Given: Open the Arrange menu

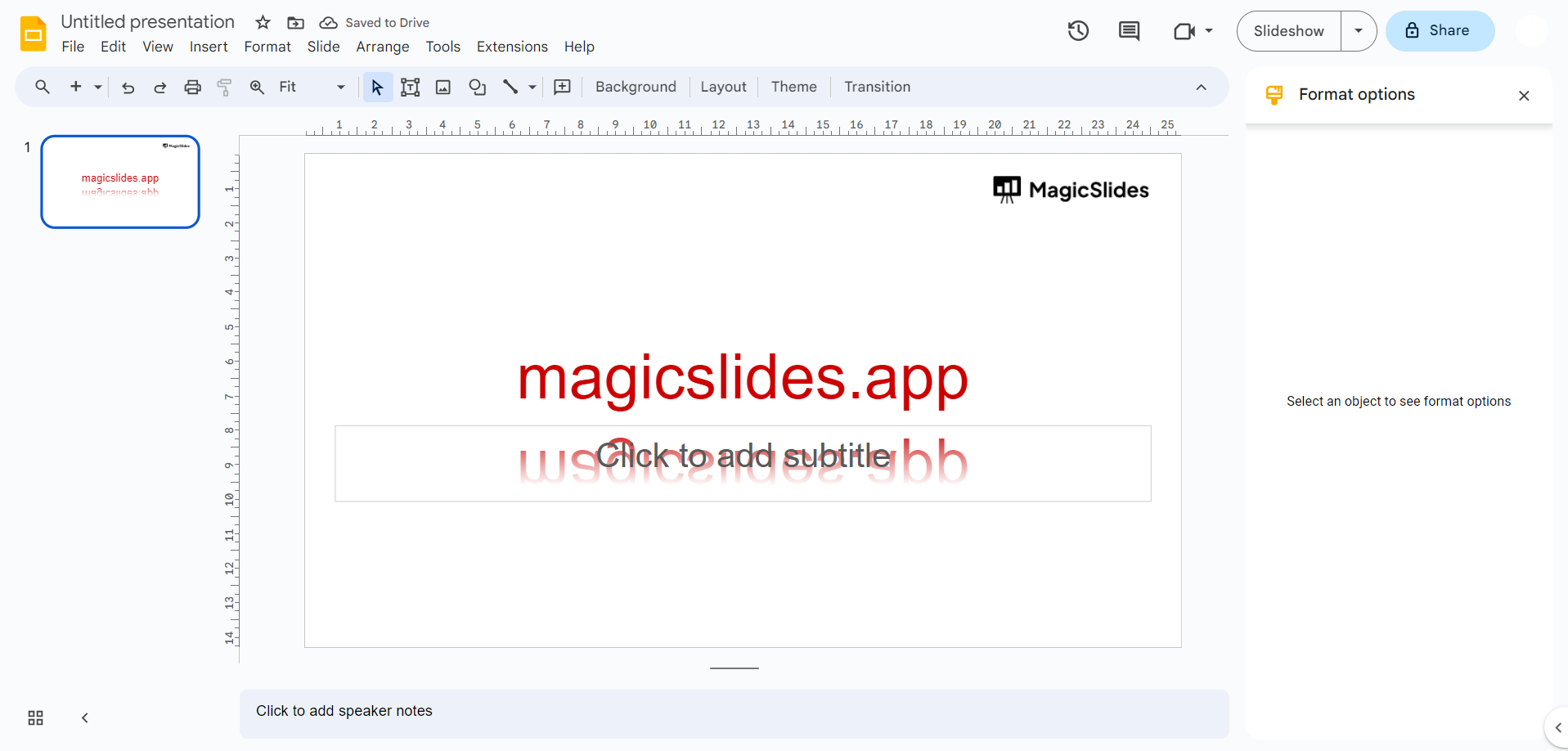Looking at the screenshot, I should 383,47.
